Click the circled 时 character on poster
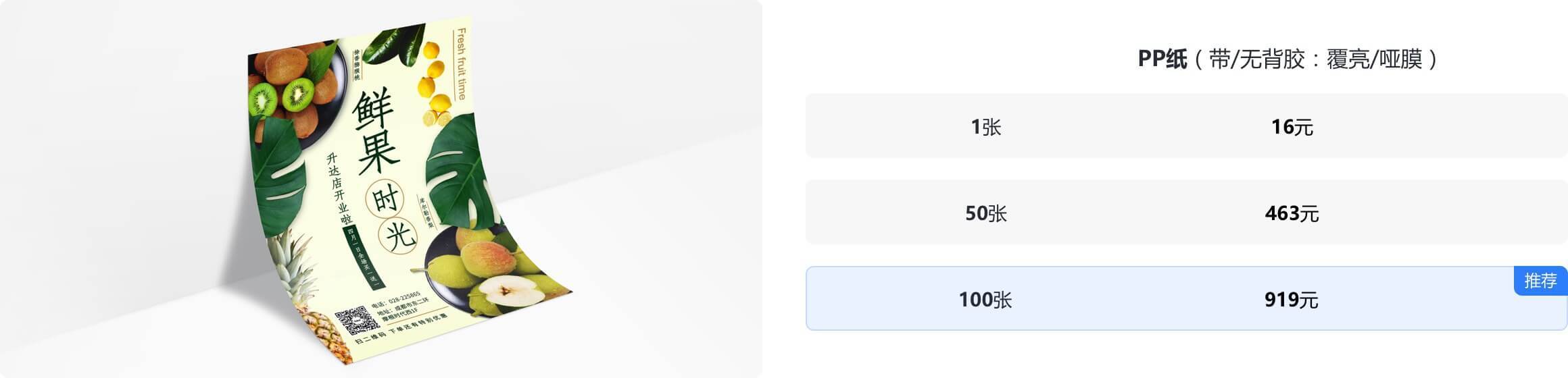 click(x=385, y=200)
